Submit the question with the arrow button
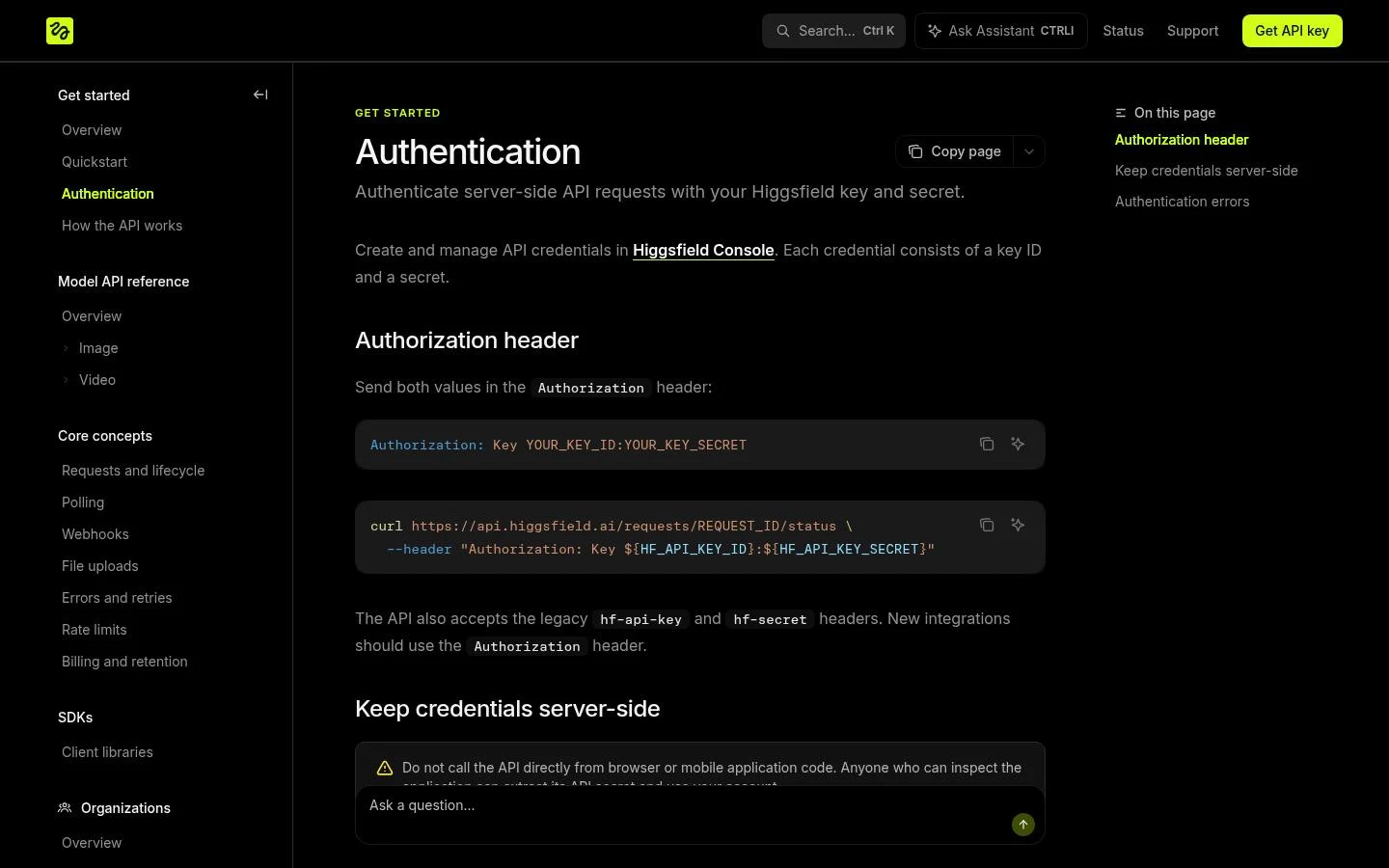The width and height of the screenshot is (1389, 868). [x=1023, y=825]
